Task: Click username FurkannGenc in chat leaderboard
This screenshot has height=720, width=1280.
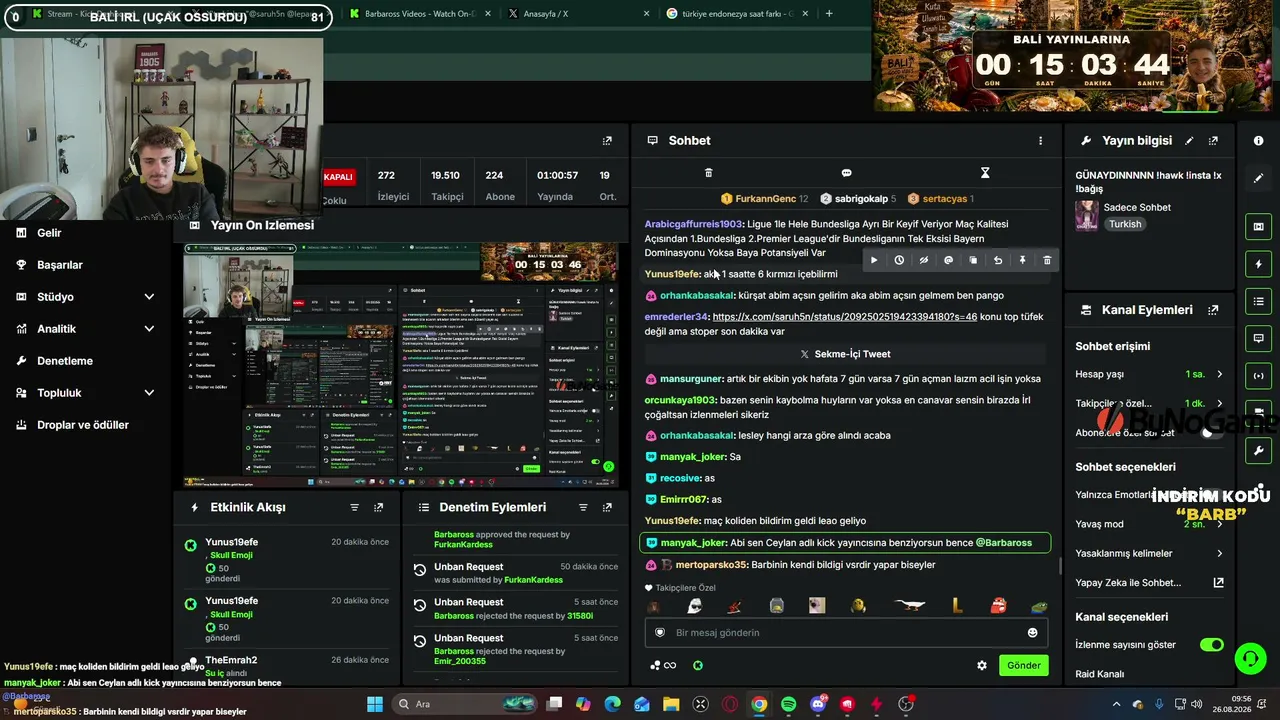Action: coord(765,199)
